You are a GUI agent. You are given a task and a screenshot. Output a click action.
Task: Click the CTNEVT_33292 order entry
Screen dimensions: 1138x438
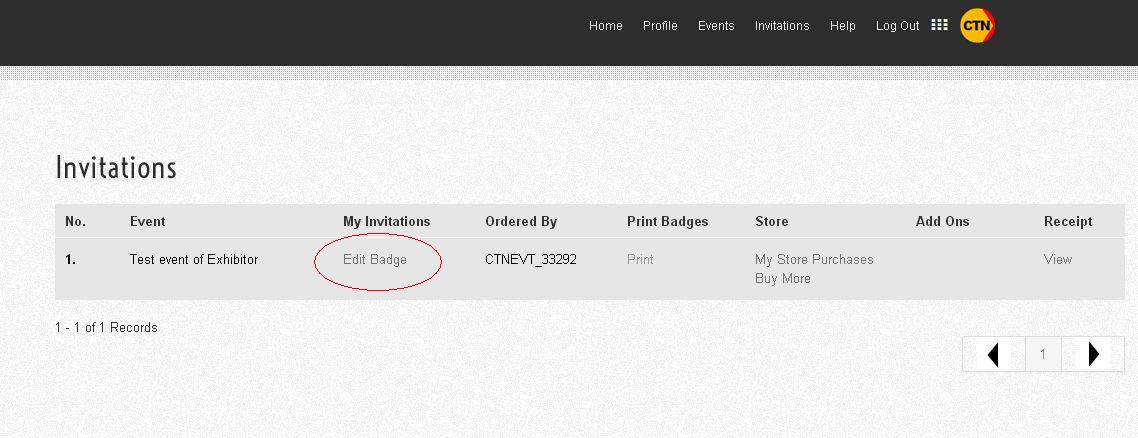(x=531, y=260)
